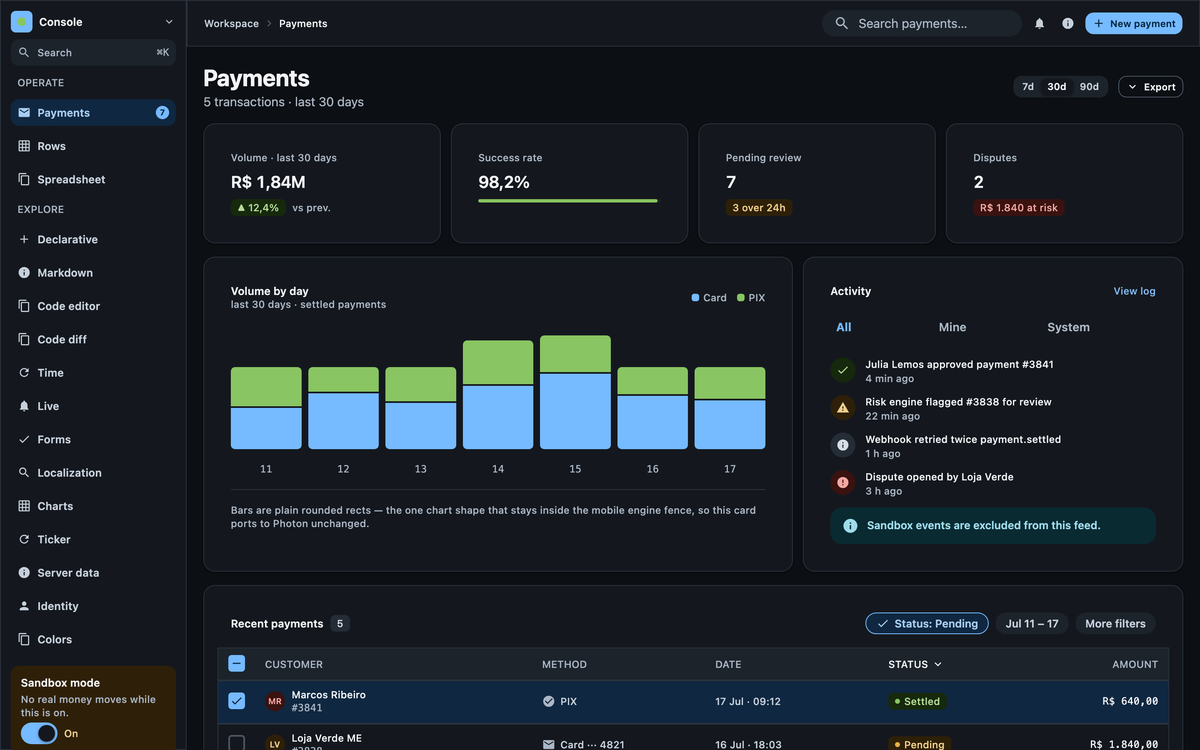This screenshot has height=750, width=1200.
Task: Open Payments in the sidebar
Action: (x=93, y=113)
